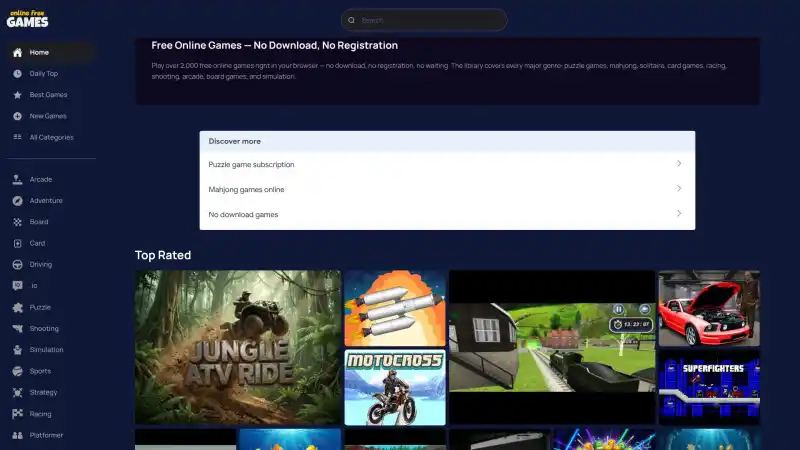Click the Card category icon

17,243
